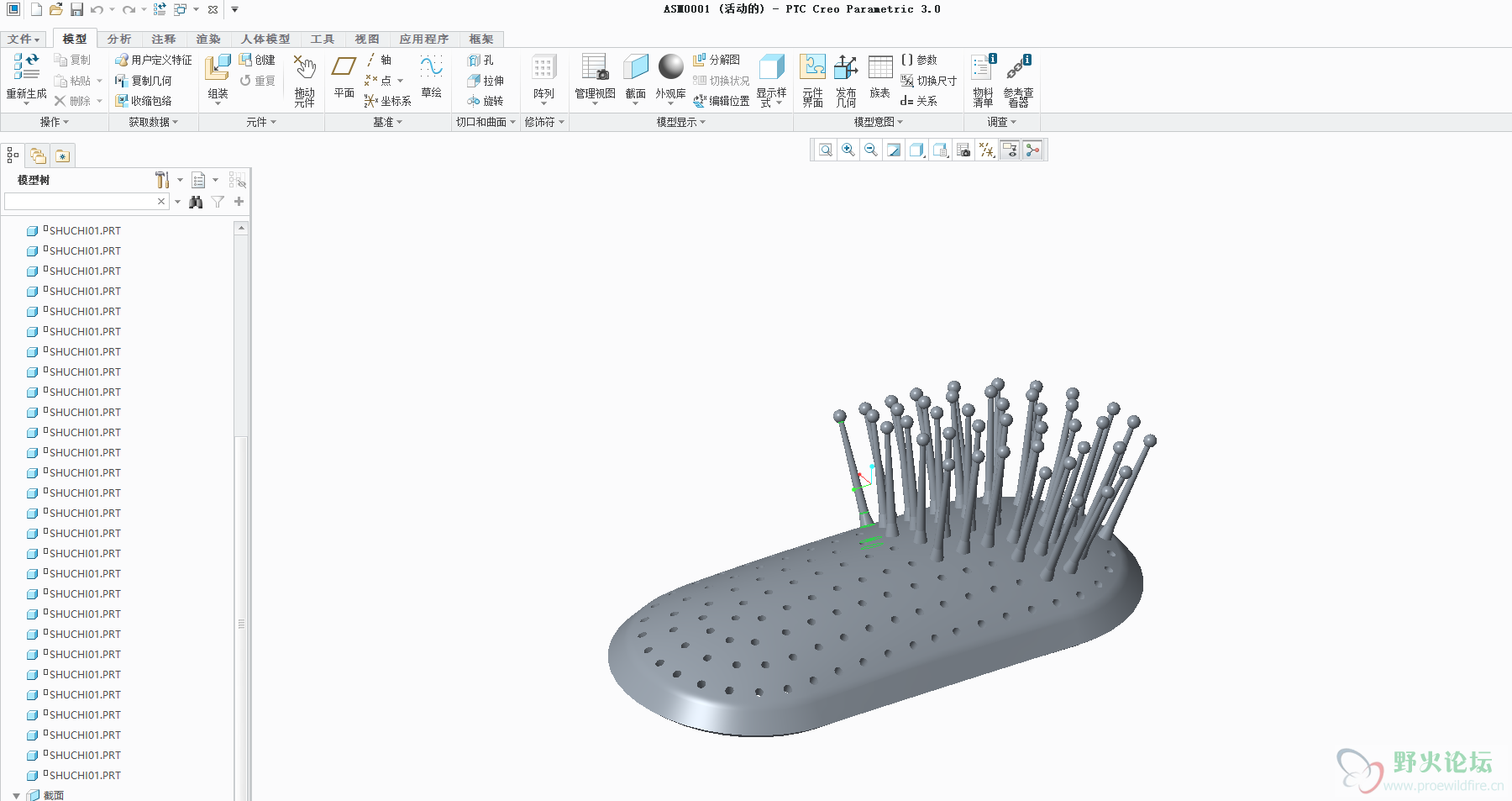Open the 点 point type dropdown arrow

[x=401, y=81]
